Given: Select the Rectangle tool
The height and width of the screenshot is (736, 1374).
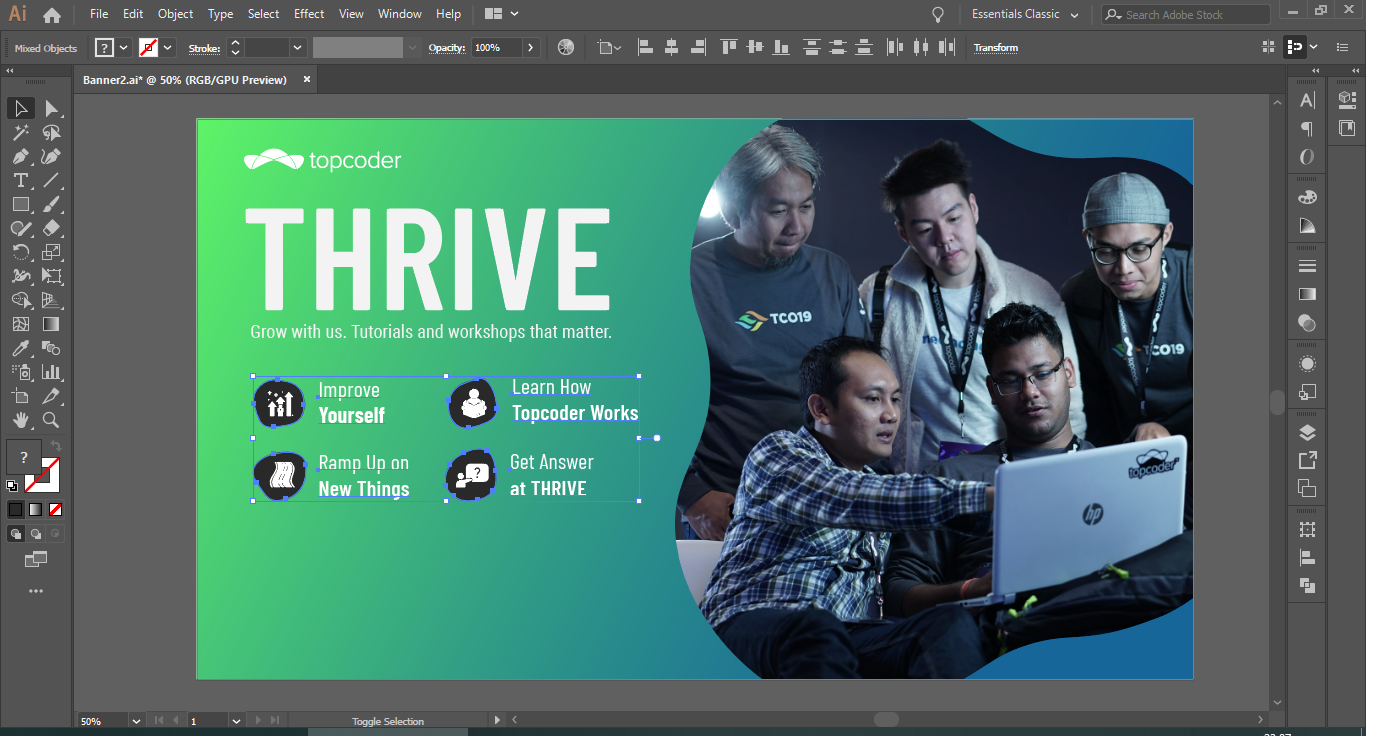Looking at the screenshot, I should pyautogui.click(x=20, y=204).
